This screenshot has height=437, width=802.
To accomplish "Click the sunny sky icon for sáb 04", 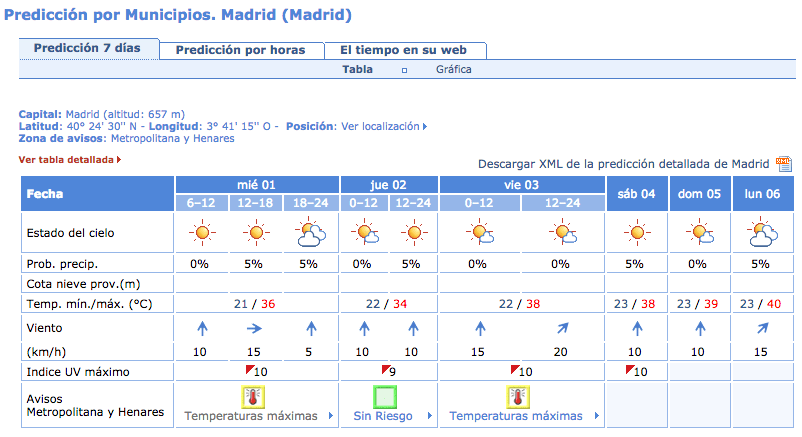I will tap(637, 233).
